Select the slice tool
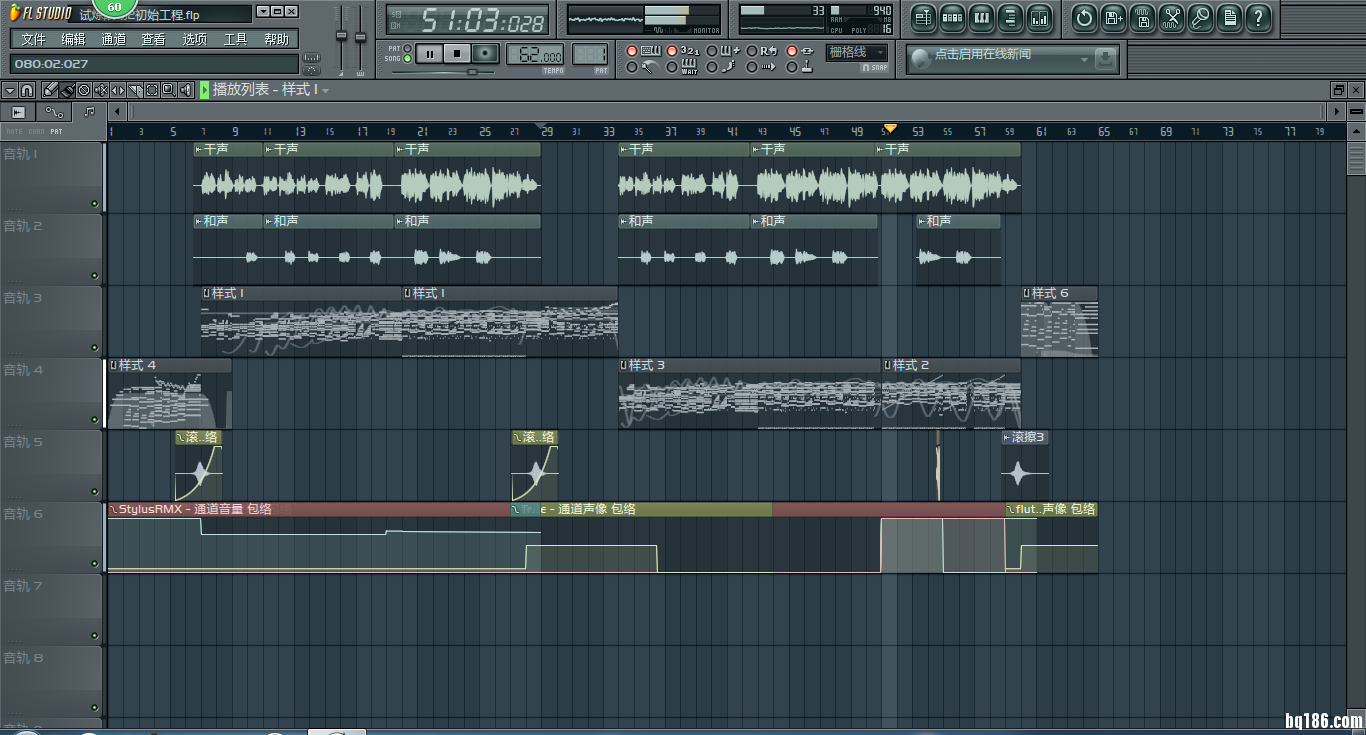 [135, 90]
